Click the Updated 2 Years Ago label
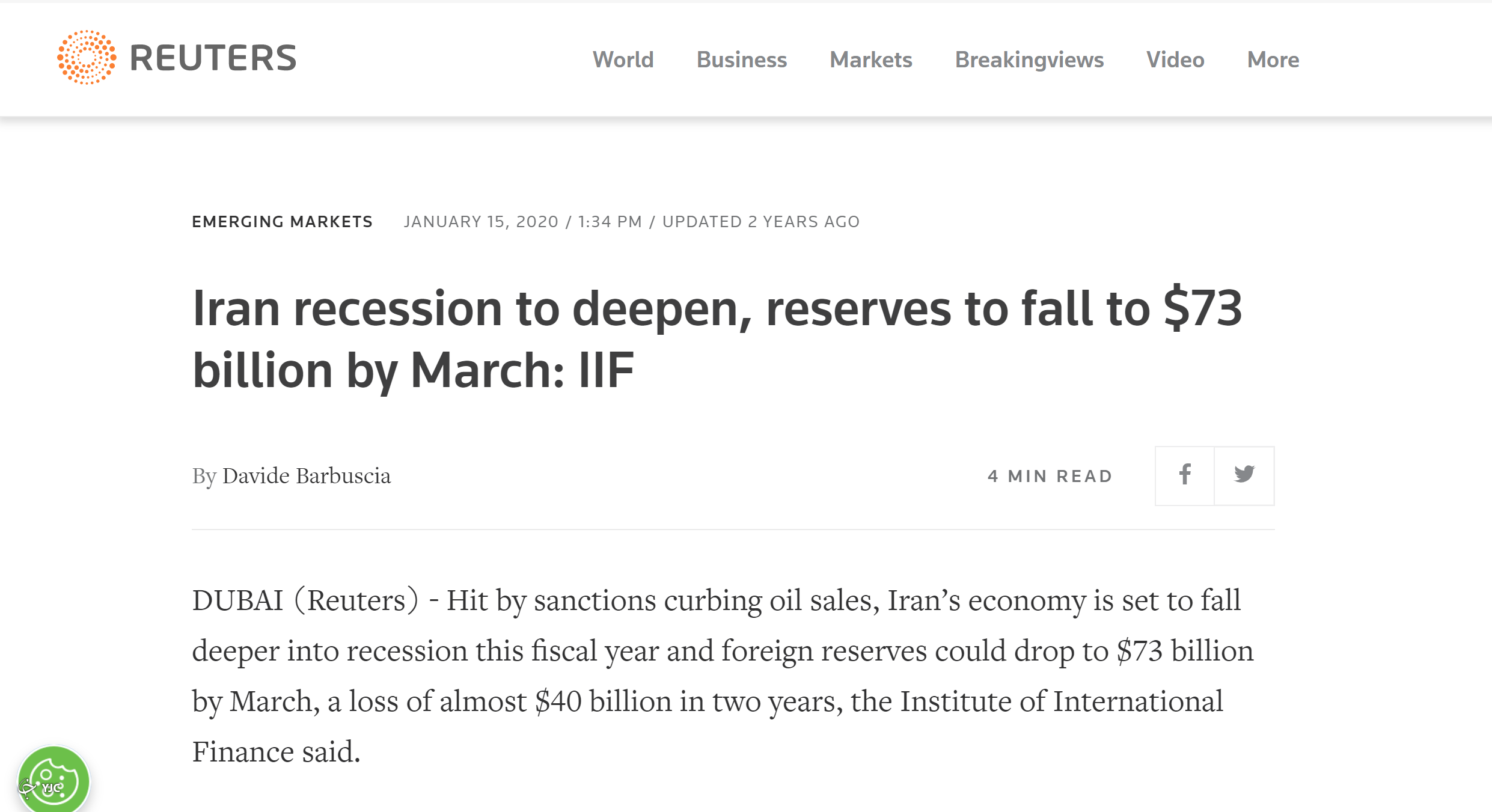Viewport: 1492px width, 812px height. [760, 222]
